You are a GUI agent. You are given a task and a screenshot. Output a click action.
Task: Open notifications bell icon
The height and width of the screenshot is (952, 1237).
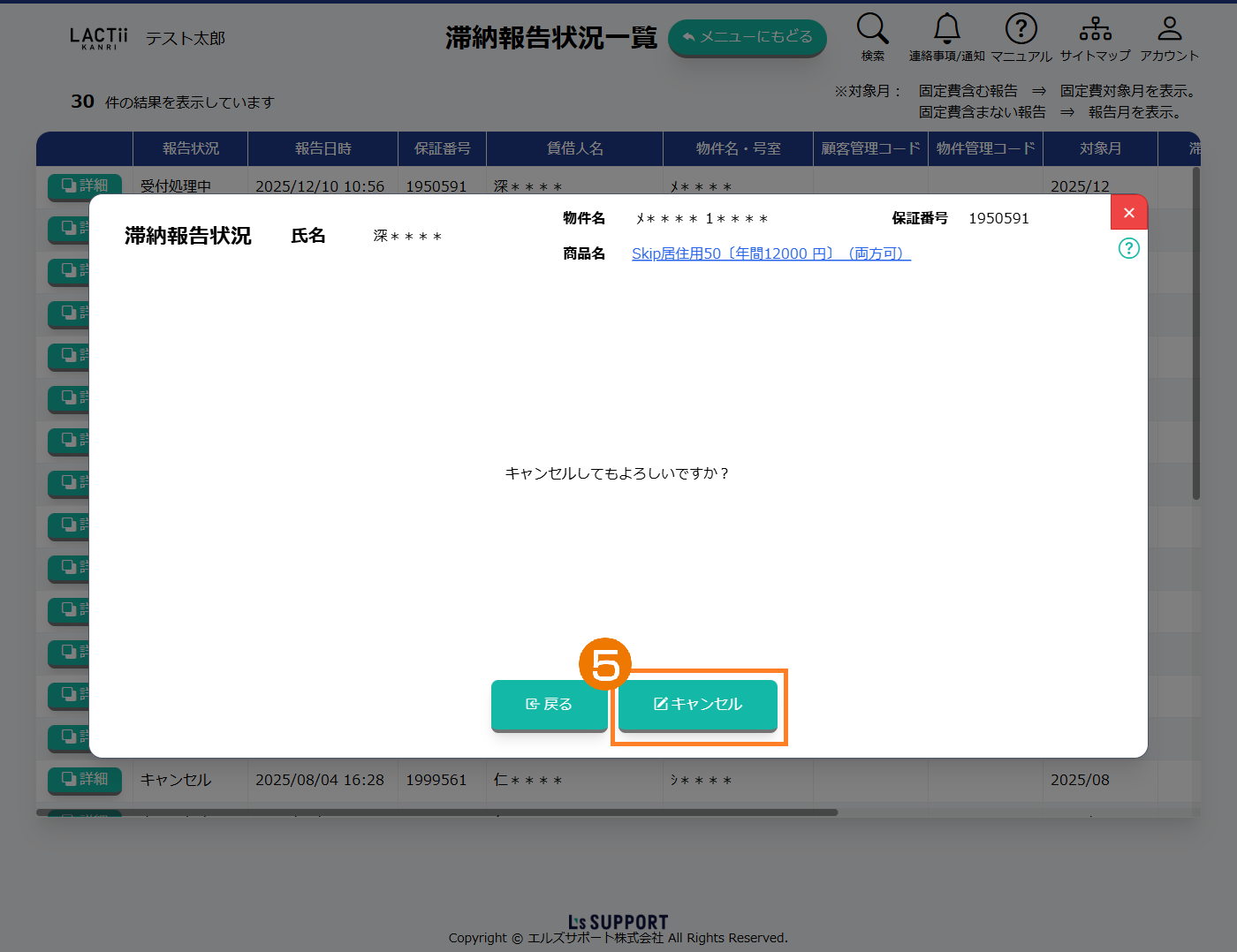point(946,29)
